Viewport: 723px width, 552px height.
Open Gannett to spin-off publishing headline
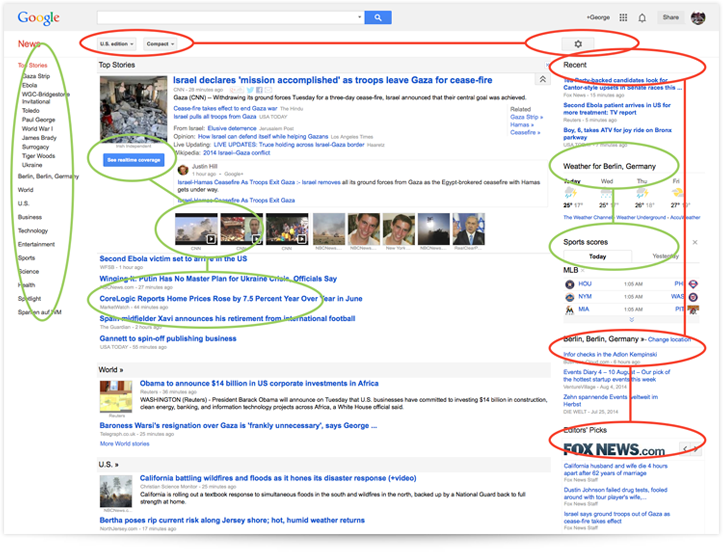(x=168, y=338)
